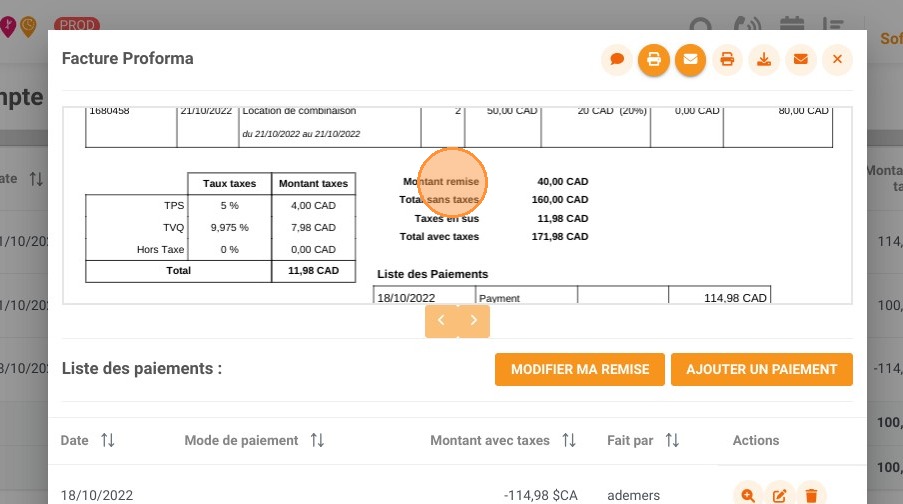Sort by Montant avec taxes column
This screenshot has width=903, height=504.
[569, 441]
